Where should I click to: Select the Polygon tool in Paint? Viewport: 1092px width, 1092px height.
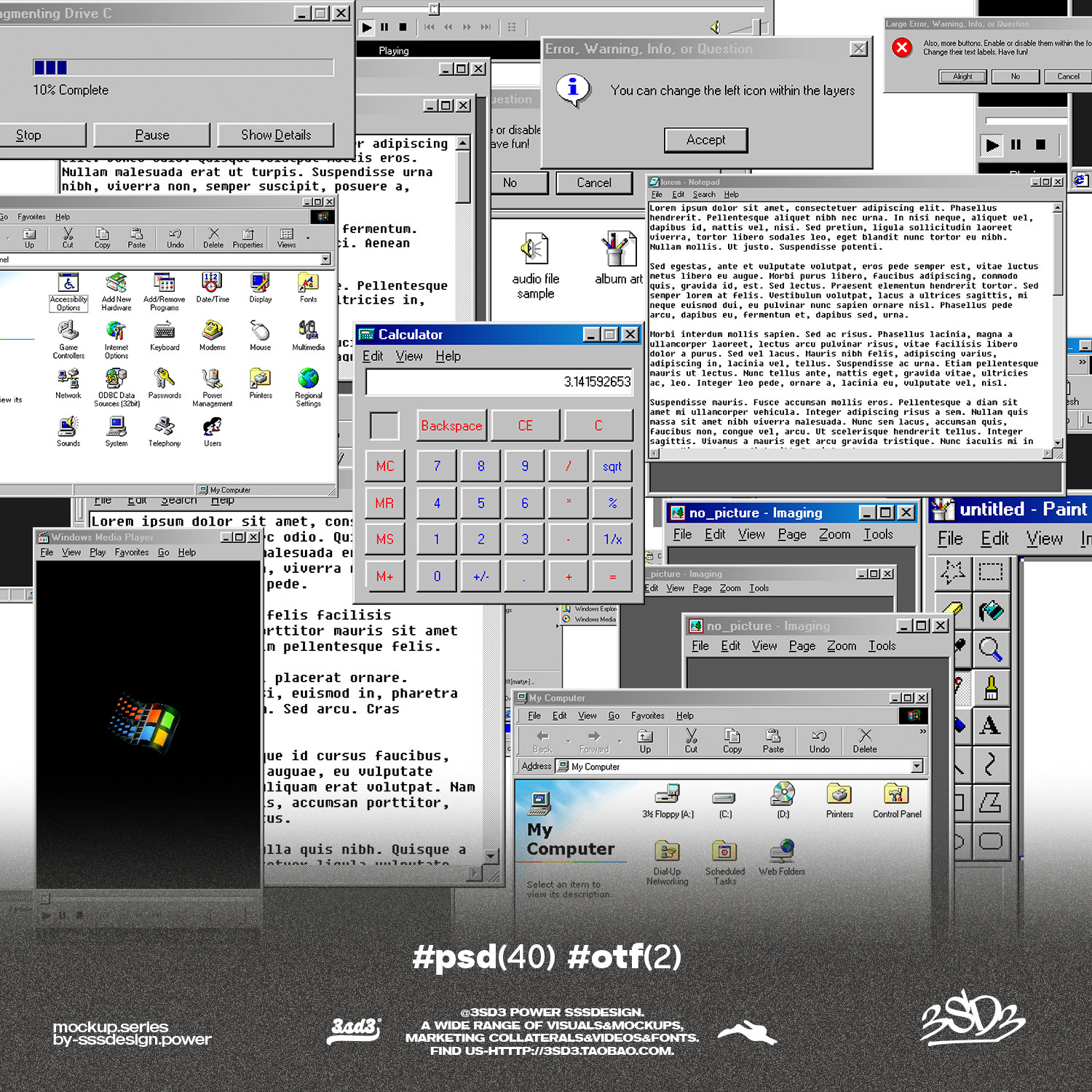990,802
